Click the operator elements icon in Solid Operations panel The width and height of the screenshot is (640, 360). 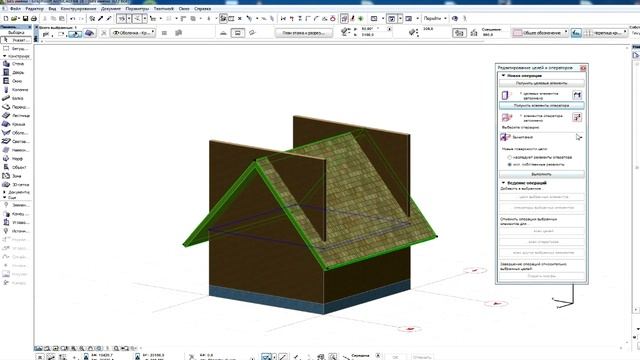(506, 118)
